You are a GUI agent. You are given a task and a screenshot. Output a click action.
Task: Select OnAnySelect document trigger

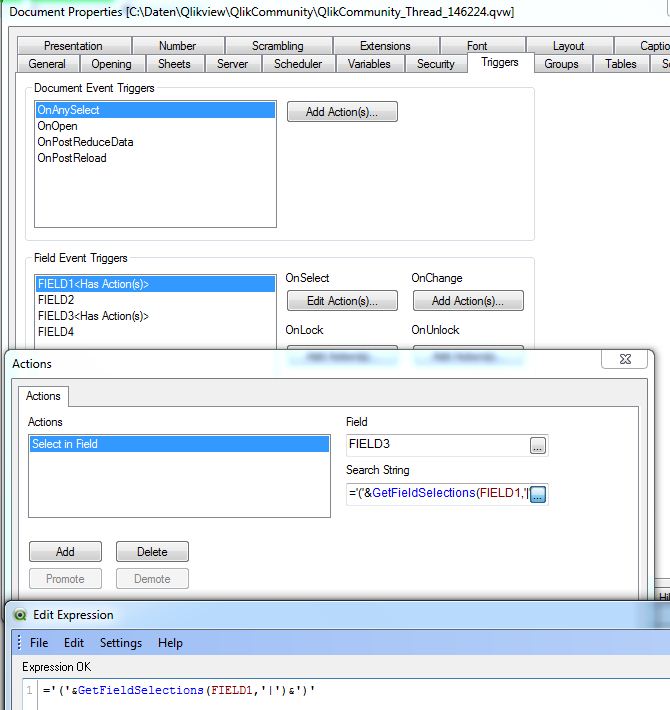pyautogui.click(x=155, y=110)
